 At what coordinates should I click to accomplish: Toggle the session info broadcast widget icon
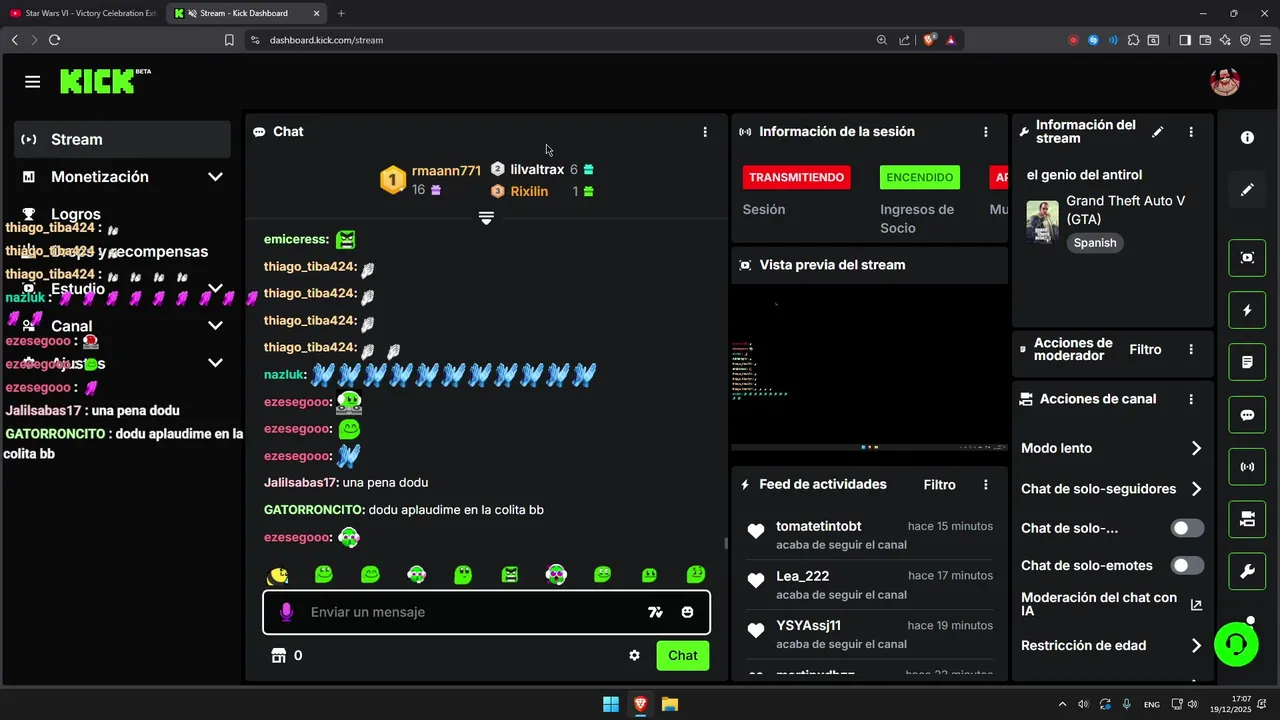(1247, 467)
